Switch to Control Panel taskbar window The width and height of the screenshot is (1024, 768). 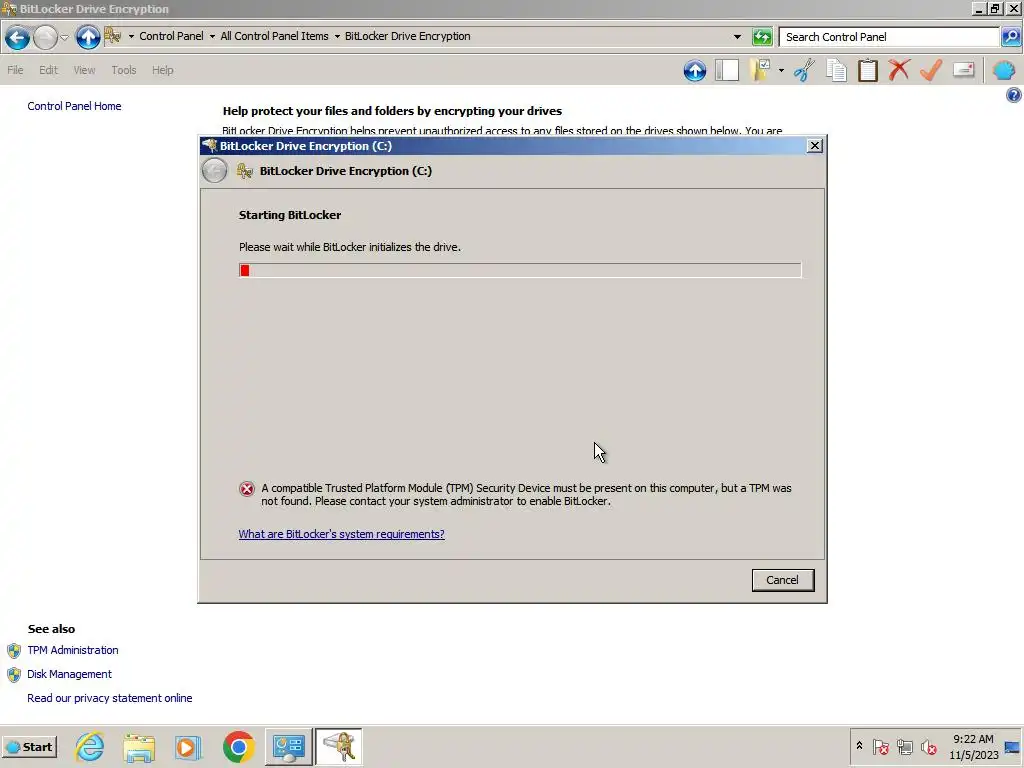coord(289,746)
